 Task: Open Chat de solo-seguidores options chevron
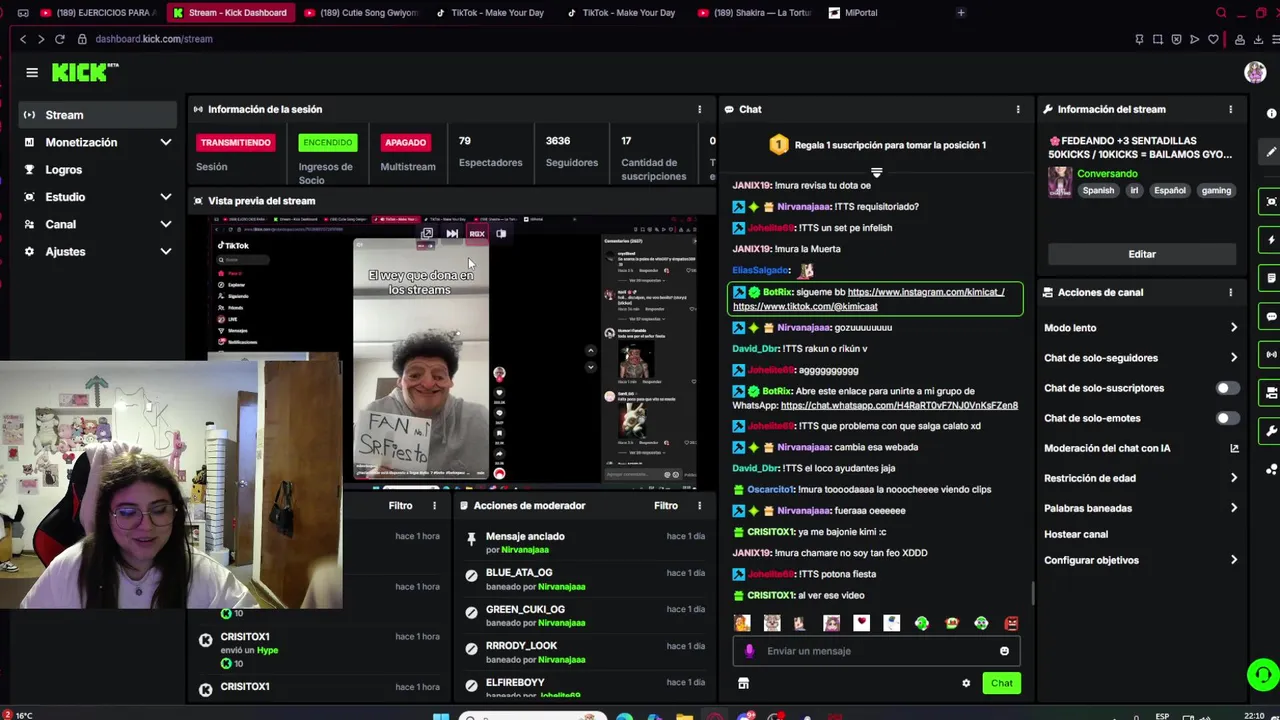[1233, 358]
